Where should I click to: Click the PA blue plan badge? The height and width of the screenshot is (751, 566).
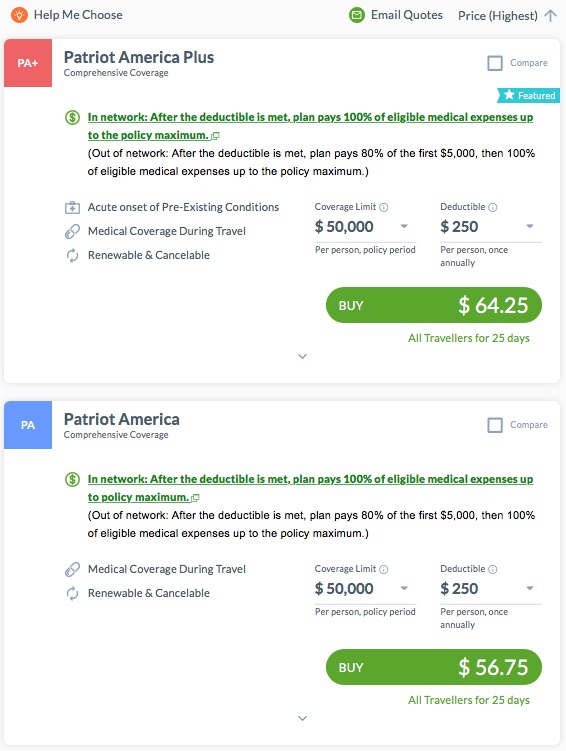point(28,425)
